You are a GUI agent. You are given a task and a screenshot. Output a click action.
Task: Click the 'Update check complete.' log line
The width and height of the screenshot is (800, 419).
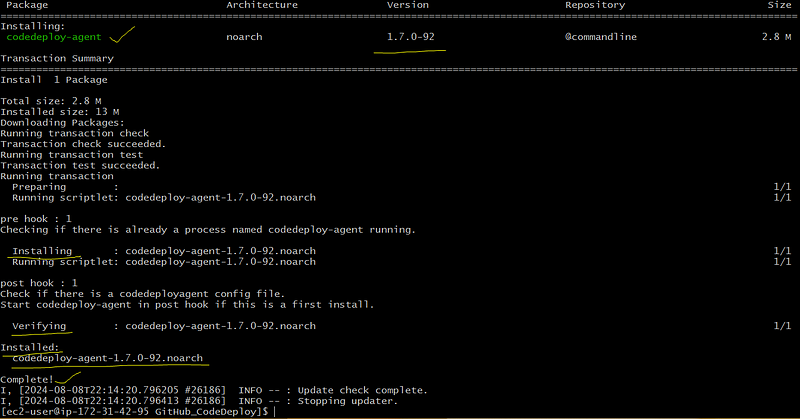pyautogui.click(x=214, y=390)
